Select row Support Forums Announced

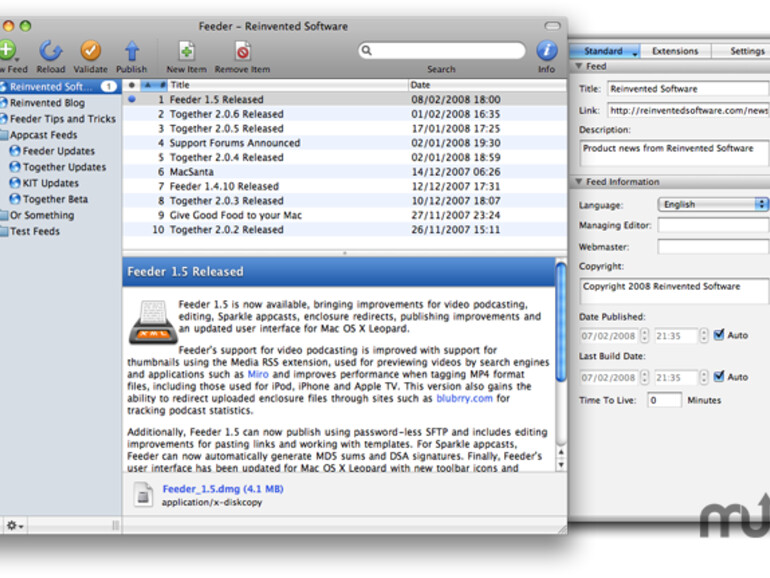pos(344,143)
